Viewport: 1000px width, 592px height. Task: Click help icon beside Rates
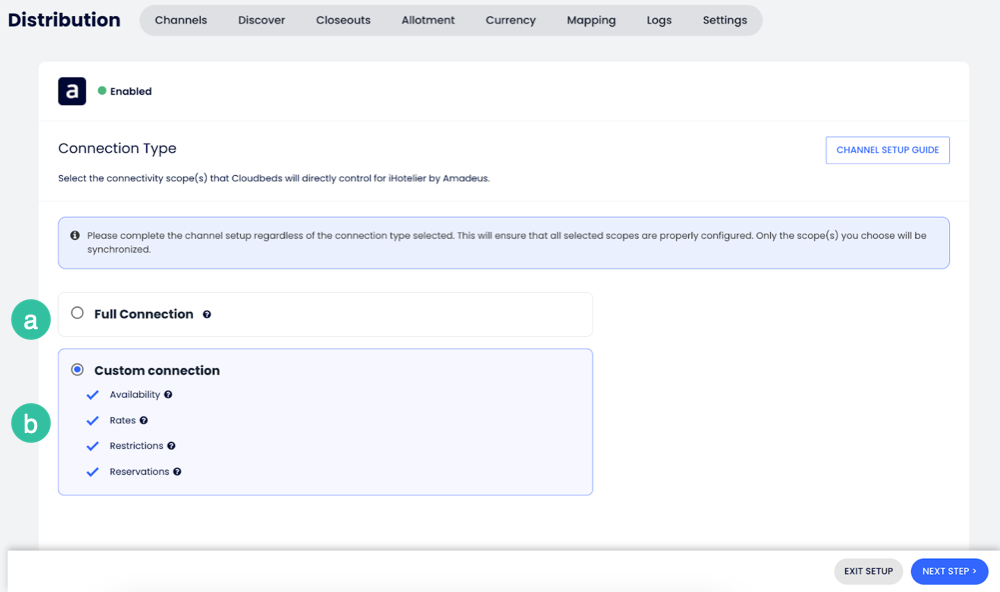click(x=144, y=421)
